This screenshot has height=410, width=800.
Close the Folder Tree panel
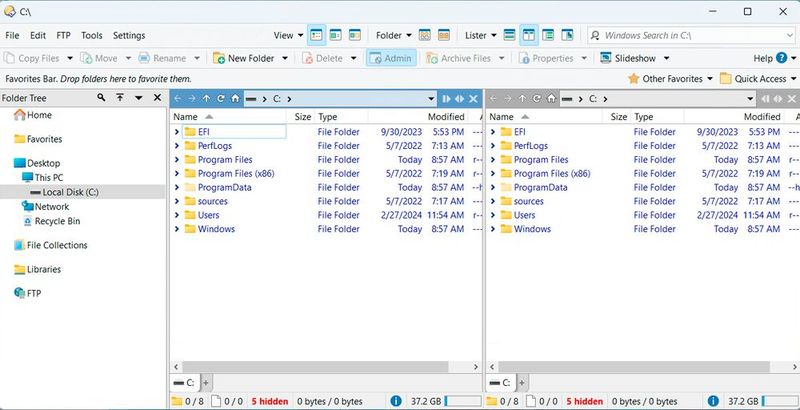pyautogui.click(x=157, y=98)
